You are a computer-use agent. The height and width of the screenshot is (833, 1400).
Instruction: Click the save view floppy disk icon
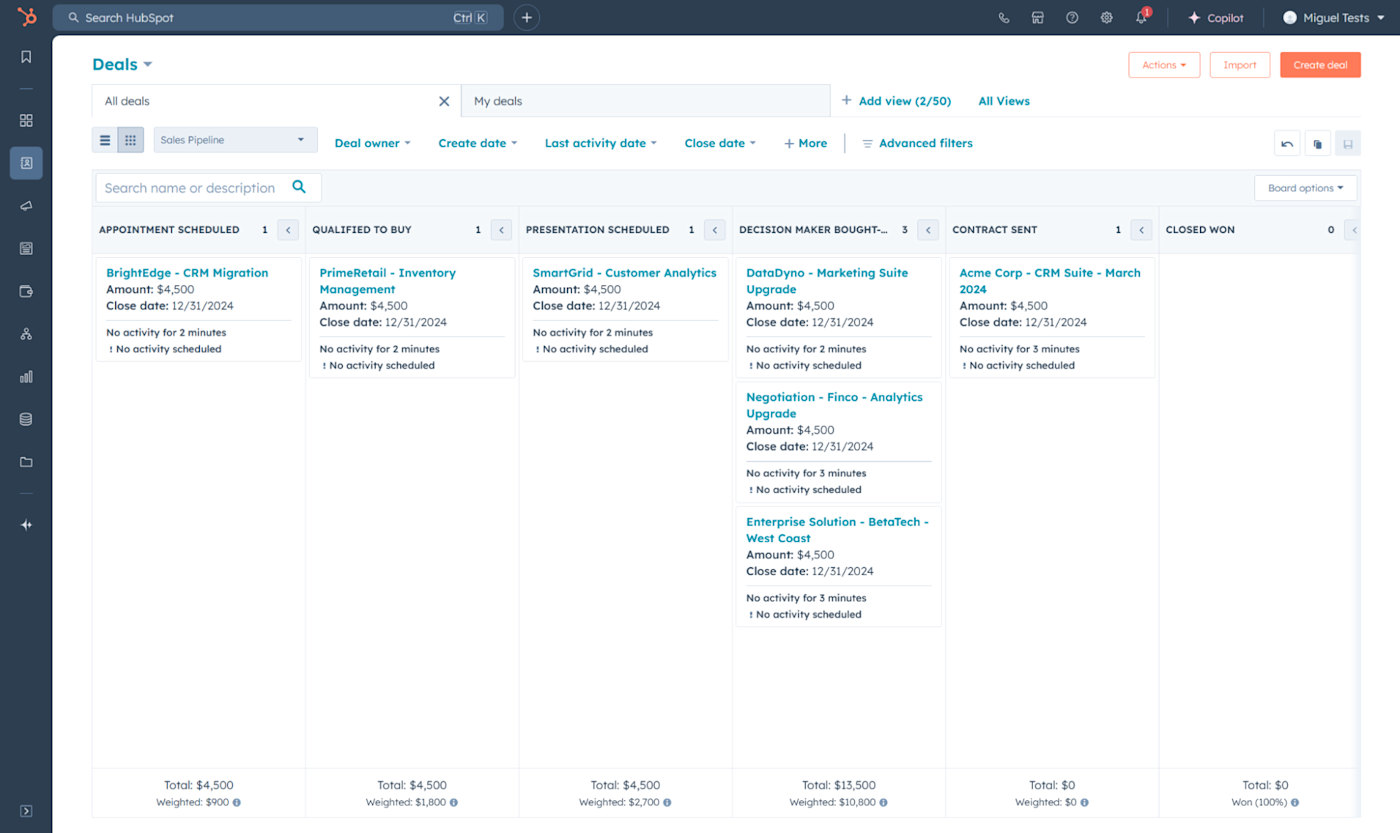point(1348,144)
